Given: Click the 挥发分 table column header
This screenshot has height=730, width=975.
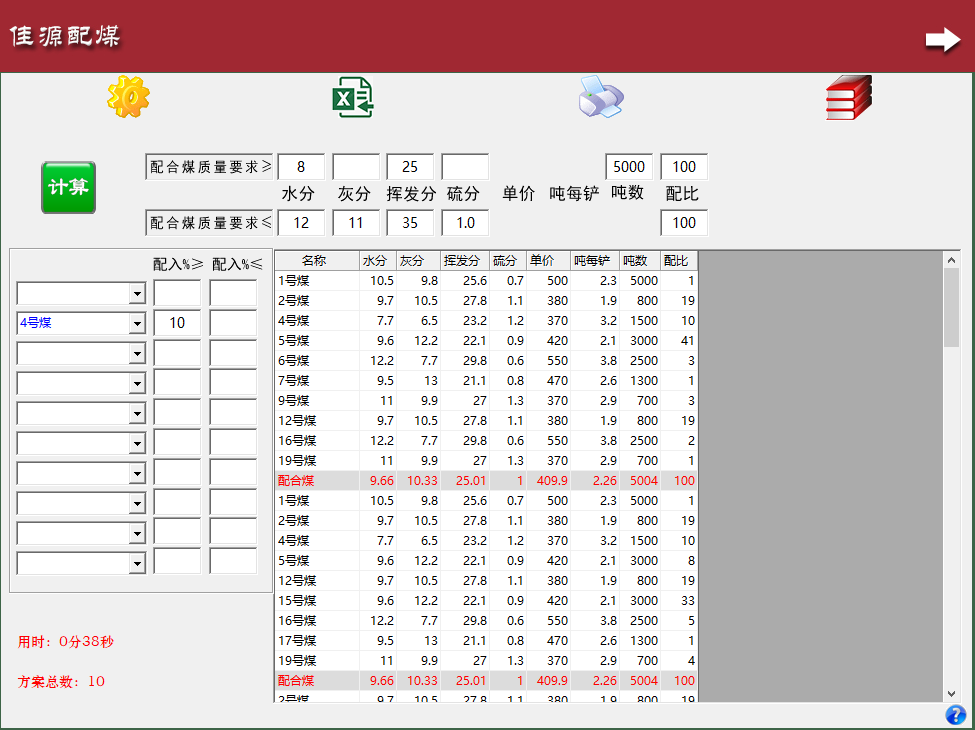Looking at the screenshot, I should tap(465, 261).
